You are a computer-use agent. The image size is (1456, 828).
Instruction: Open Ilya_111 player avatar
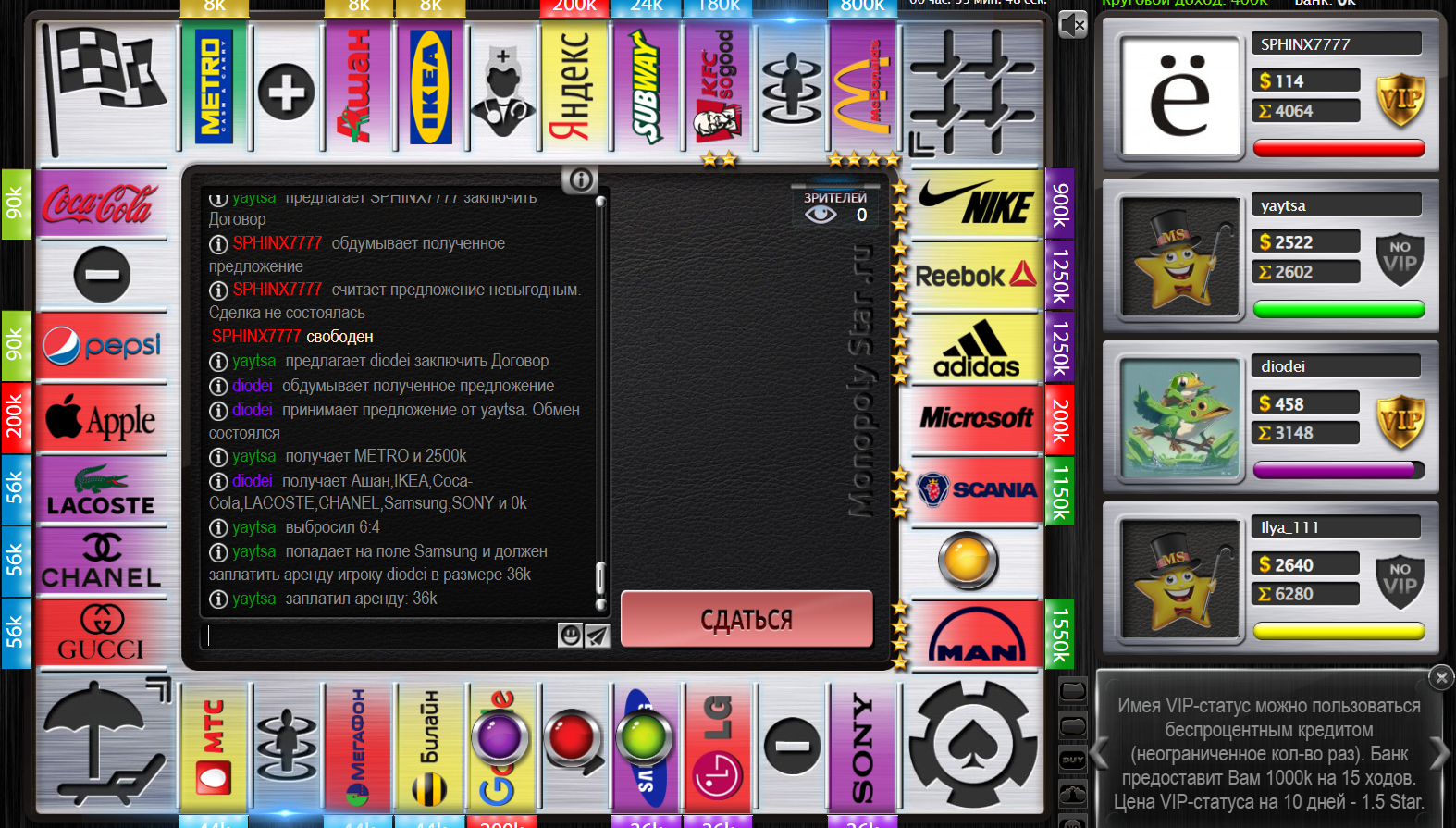pyautogui.click(x=1180, y=579)
